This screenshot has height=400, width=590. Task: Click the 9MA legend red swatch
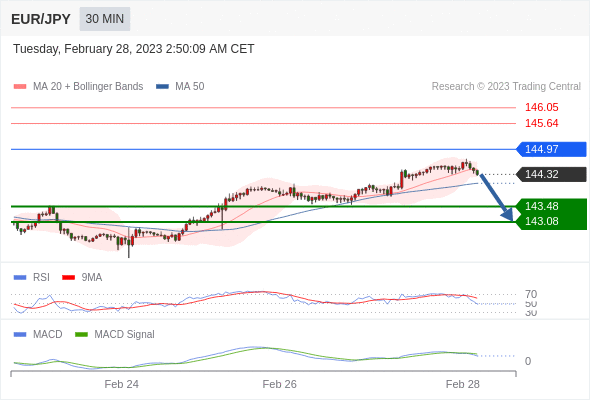point(68,278)
